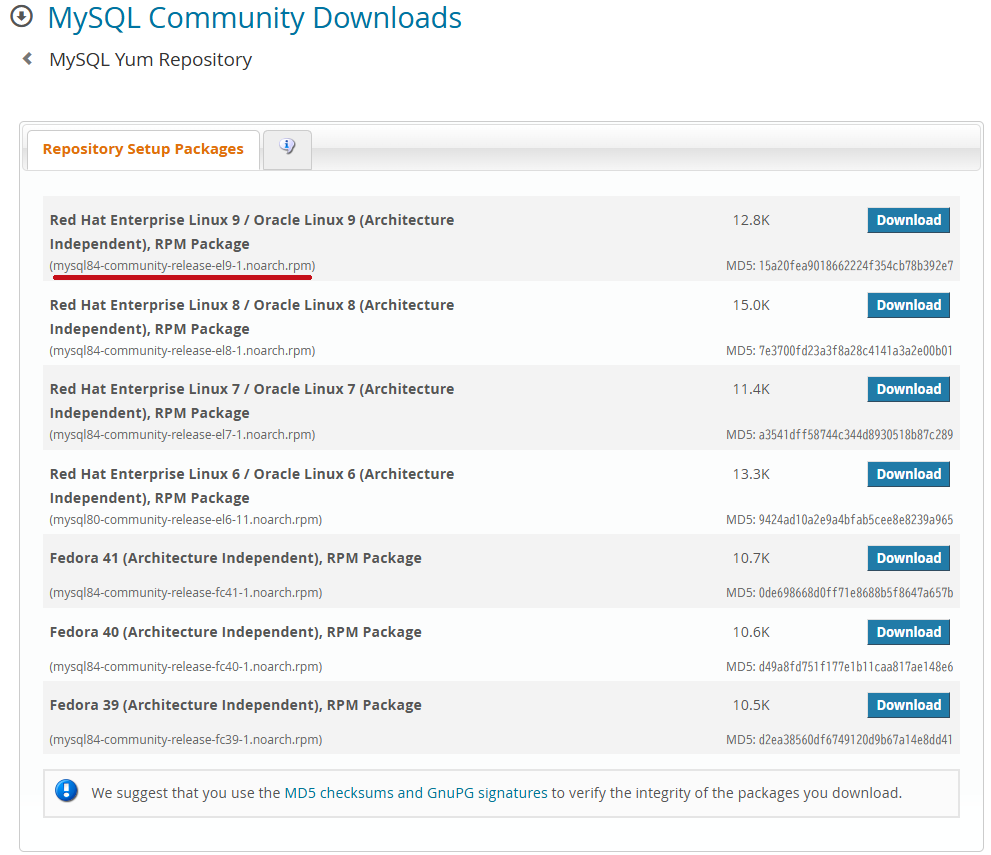Viewport: 991px width, 855px height.
Task: Click the Red Hat Enterprise Linux 6 package title
Action: (x=252, y=486)
